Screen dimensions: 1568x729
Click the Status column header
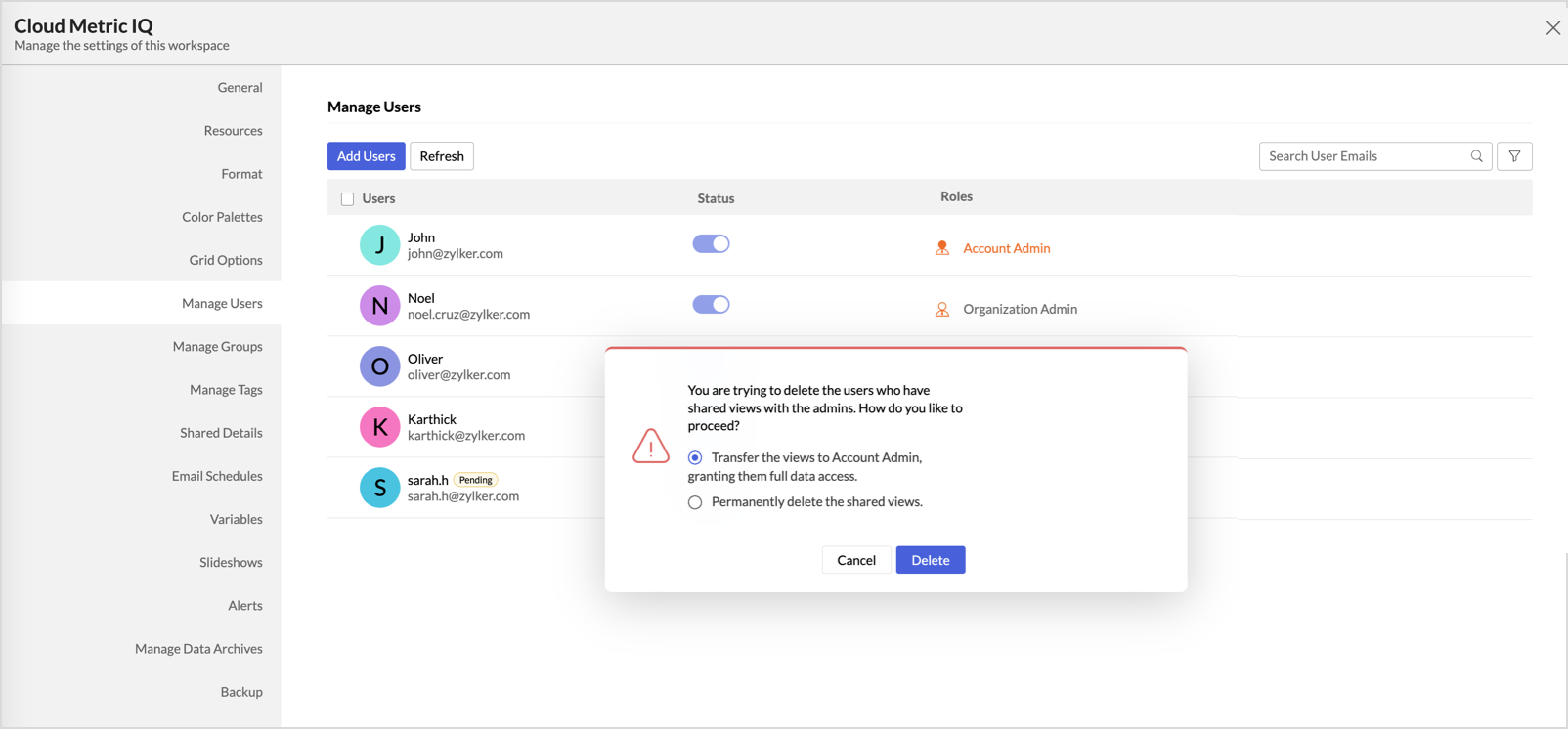point(716,198)
